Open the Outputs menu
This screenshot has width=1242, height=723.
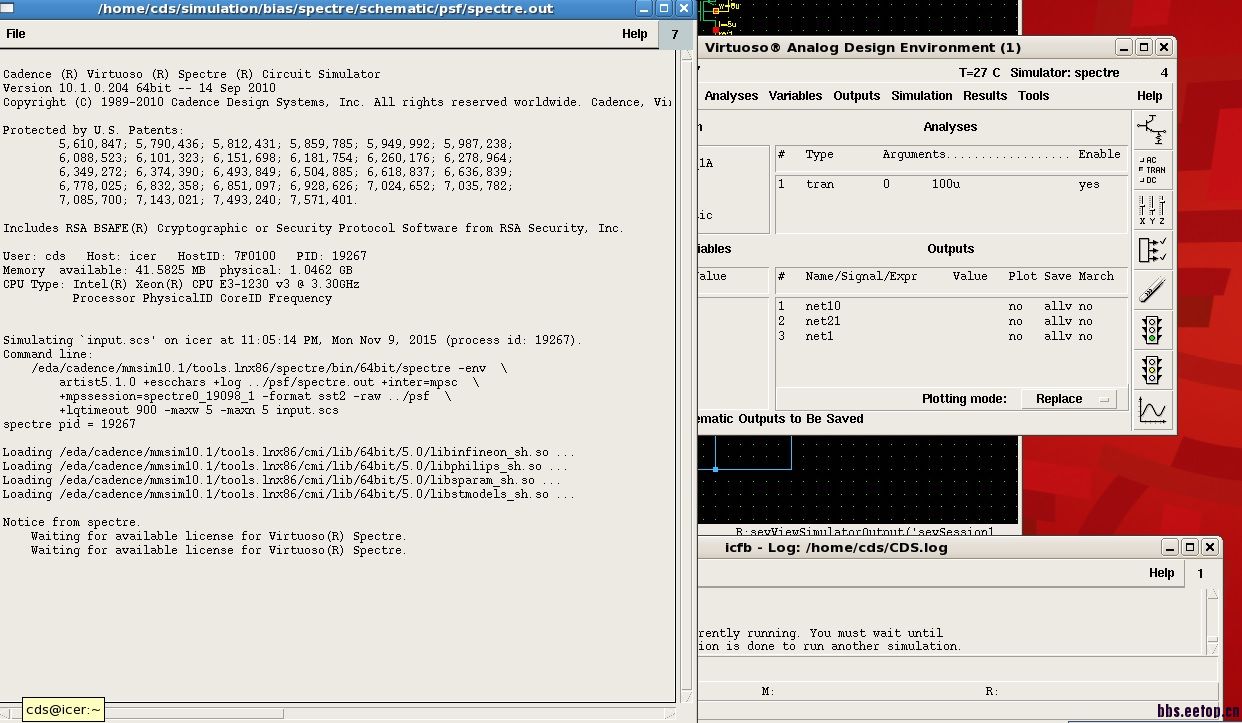(x=856, y=96)
